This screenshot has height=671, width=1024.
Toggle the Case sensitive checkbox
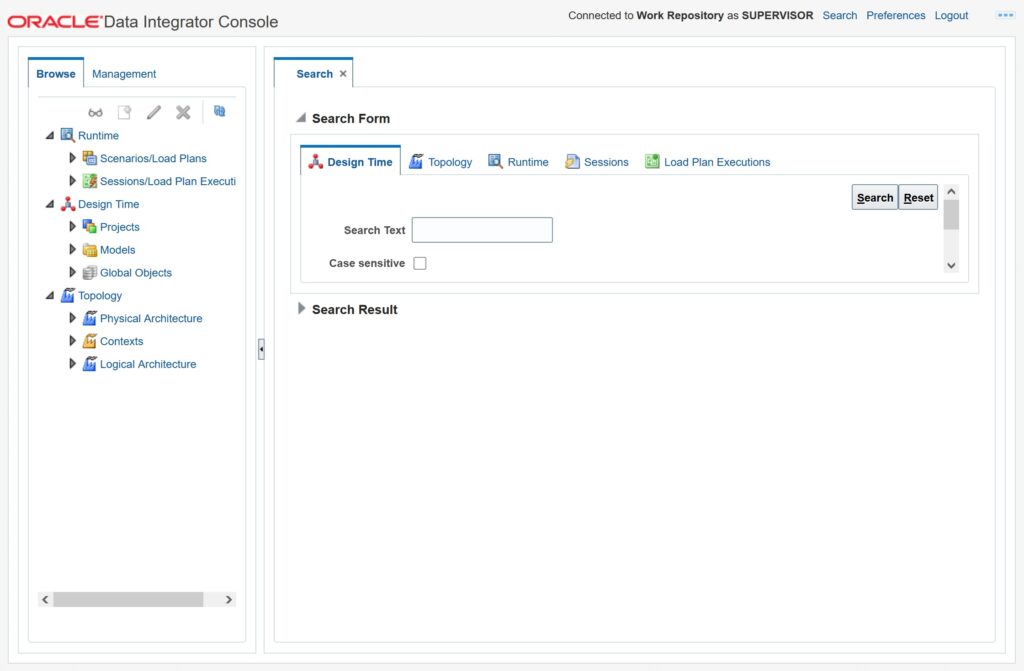coord(420,263)
